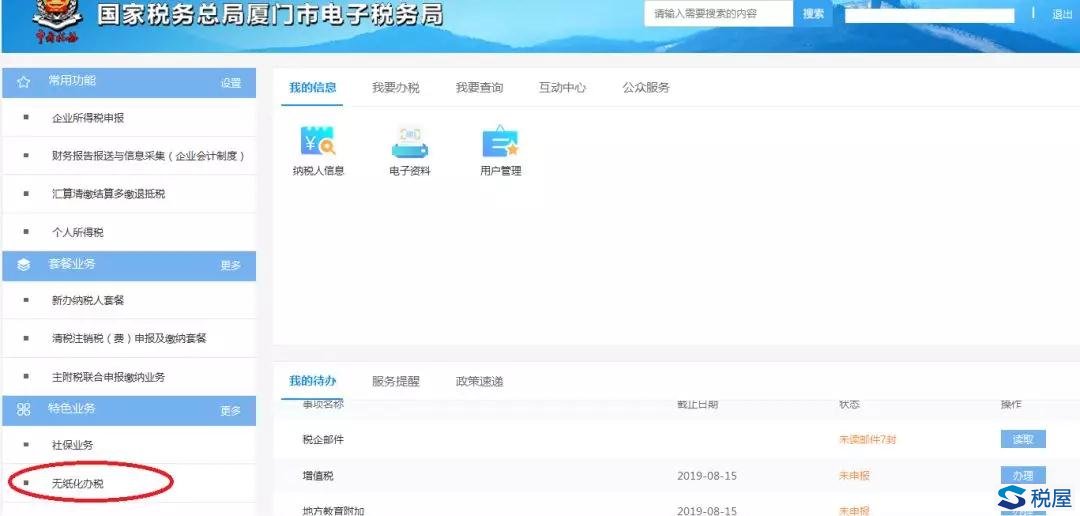
Task: Select 无纸化办税 in the sidebar
Action: 78,484
